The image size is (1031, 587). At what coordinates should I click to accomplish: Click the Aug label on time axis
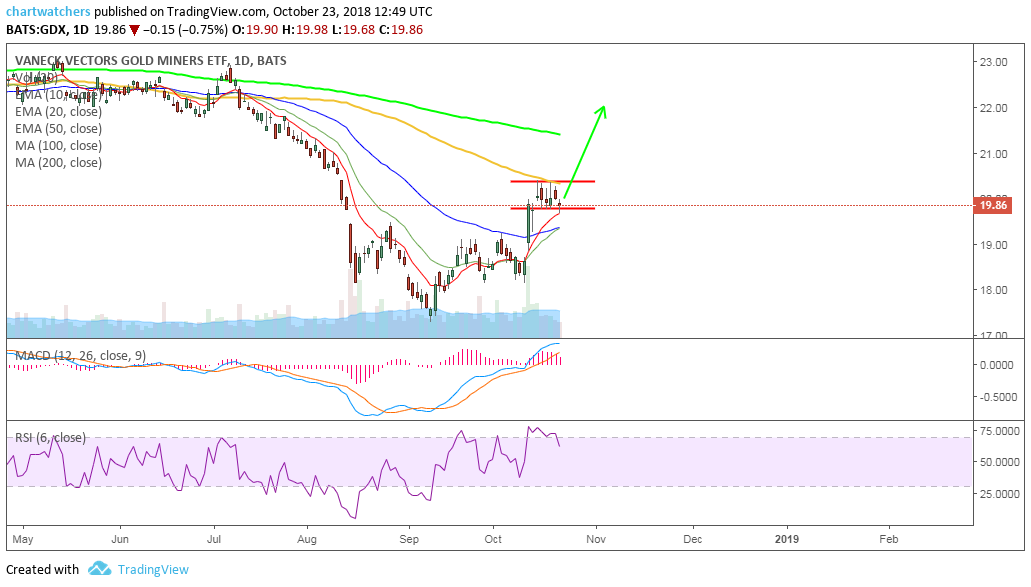point(307,539)
